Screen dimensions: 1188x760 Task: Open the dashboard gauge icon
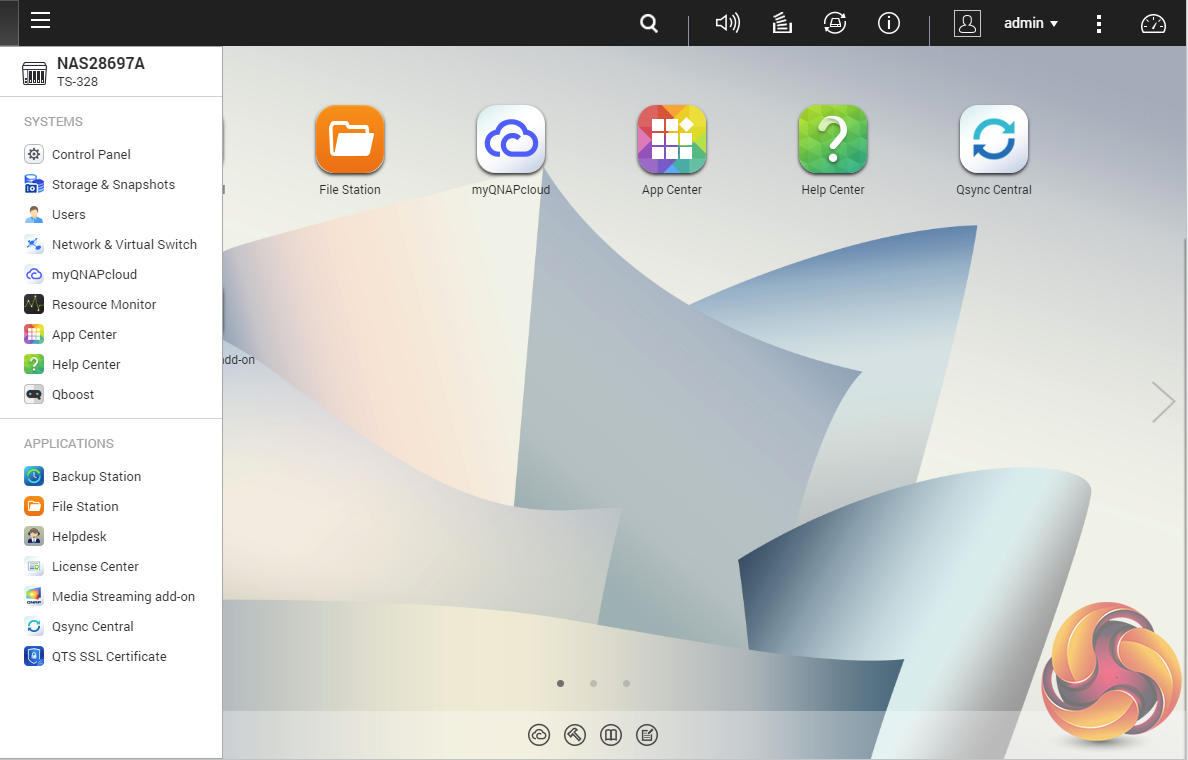pyautogui.click(x=1153, y=24)
